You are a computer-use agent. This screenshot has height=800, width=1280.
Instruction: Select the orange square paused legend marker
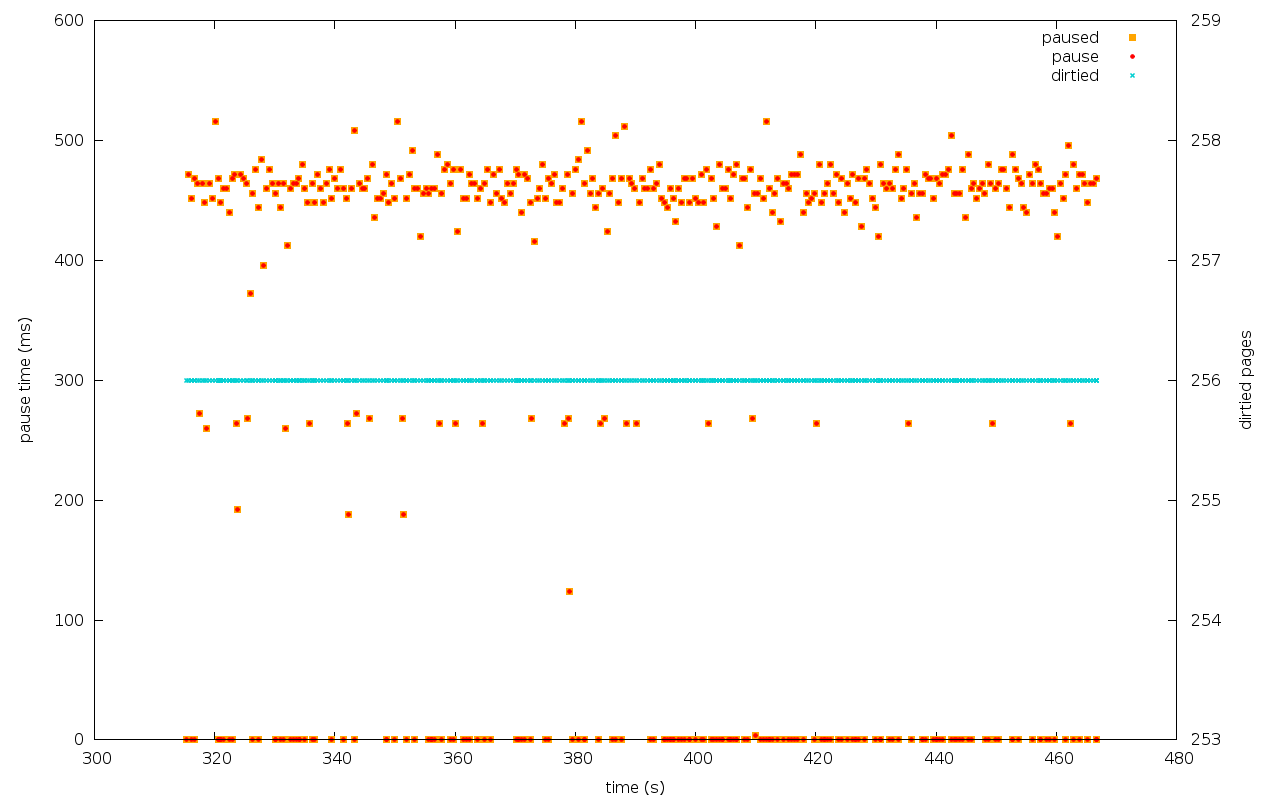1133,38
